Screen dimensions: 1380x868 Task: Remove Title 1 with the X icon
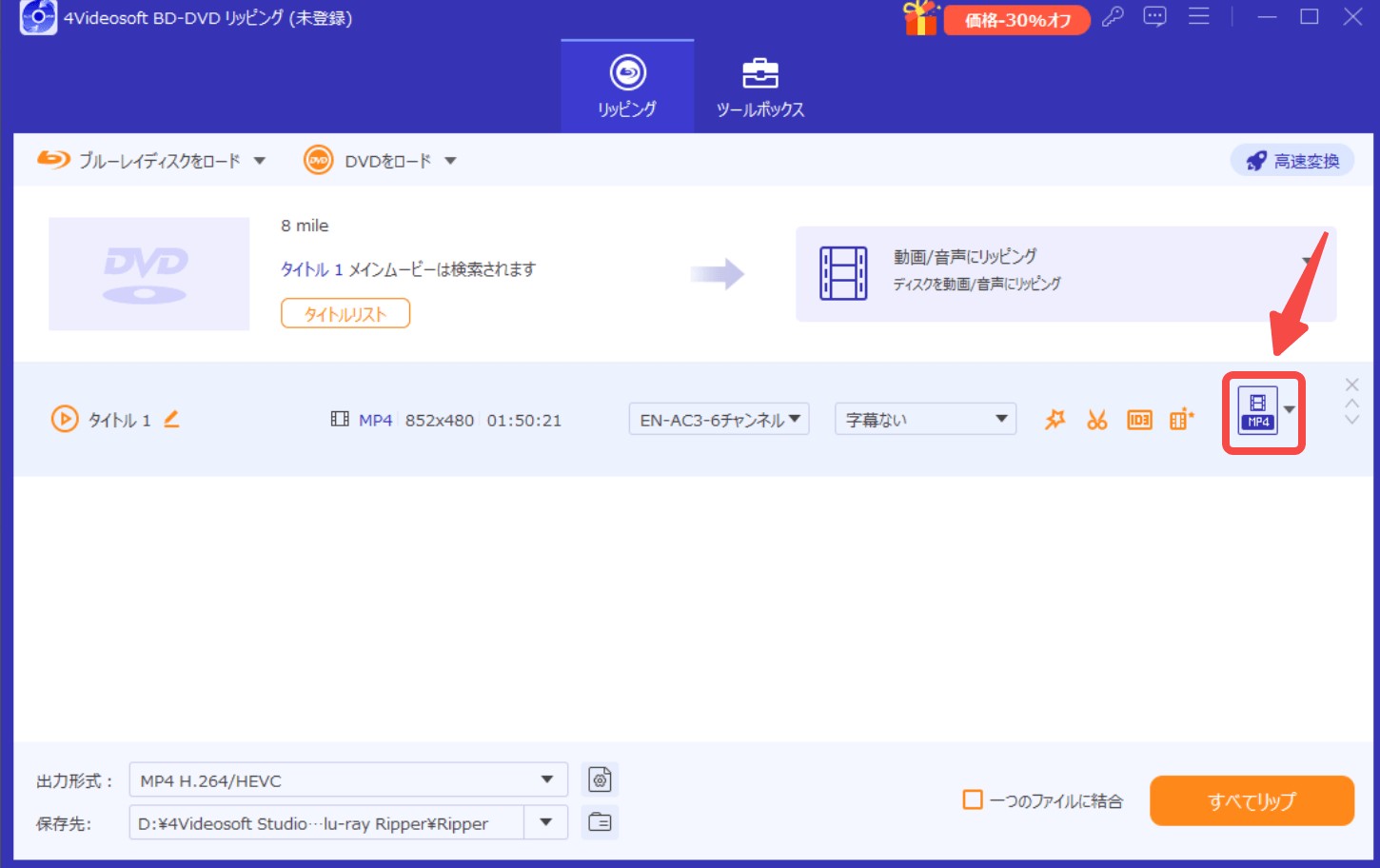[1351, 385]
